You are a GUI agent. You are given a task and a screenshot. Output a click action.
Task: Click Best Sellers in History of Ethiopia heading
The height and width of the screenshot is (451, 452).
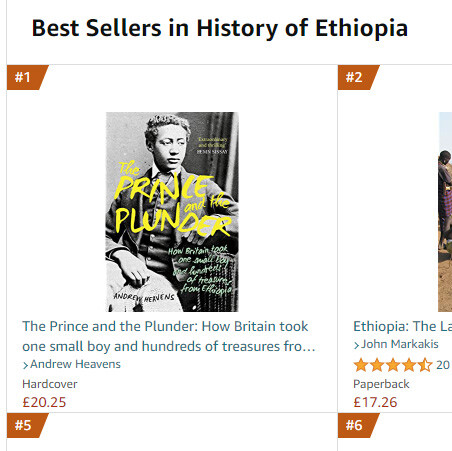(220, 28)
